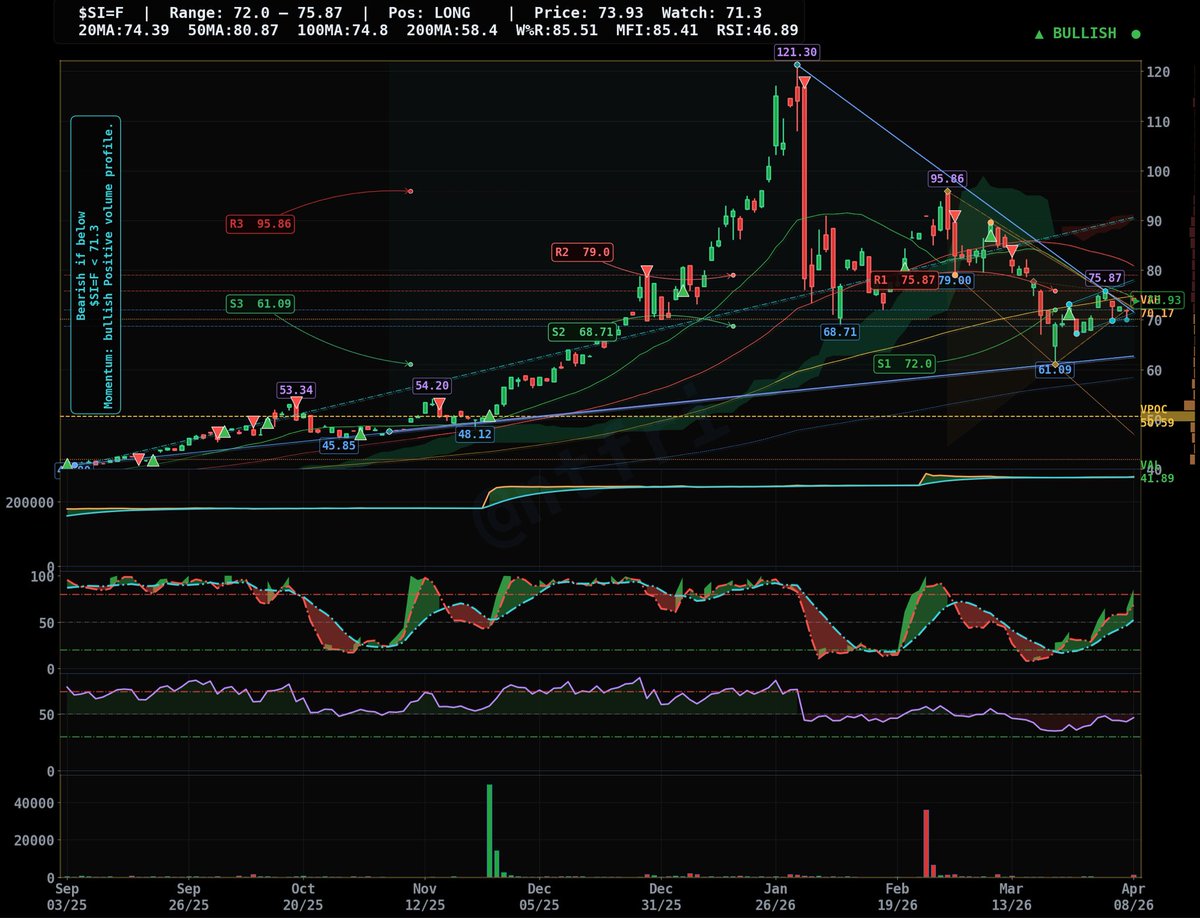
Task: Click the S1 72.0 support label
Action: [902, 364]
